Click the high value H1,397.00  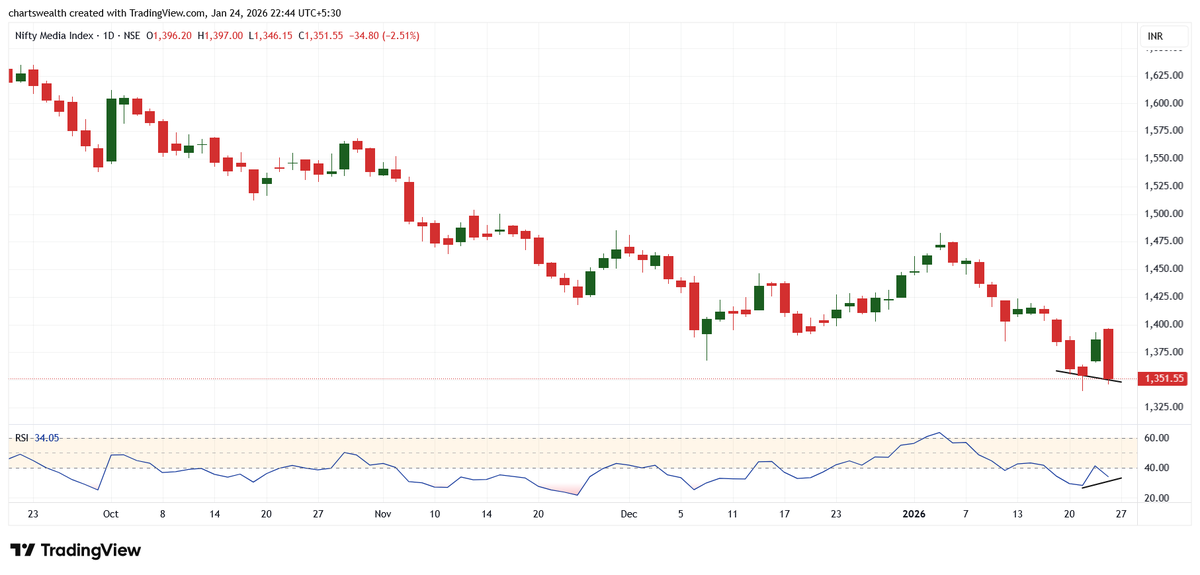pos(220,36)
